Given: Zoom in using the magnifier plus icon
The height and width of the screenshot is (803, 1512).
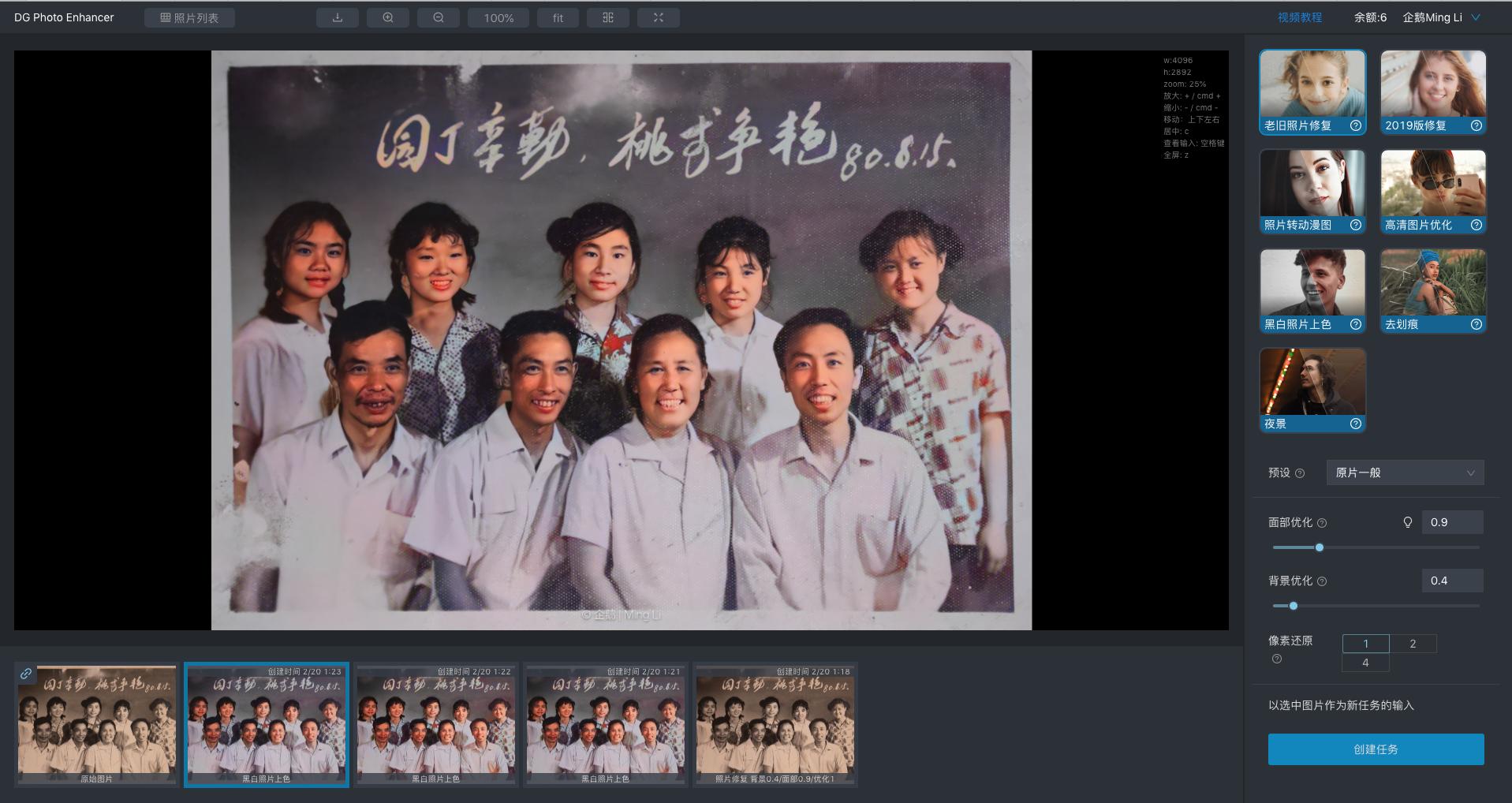Looking at the screenshot, I should pyautogui.click(x=387, y=17).
